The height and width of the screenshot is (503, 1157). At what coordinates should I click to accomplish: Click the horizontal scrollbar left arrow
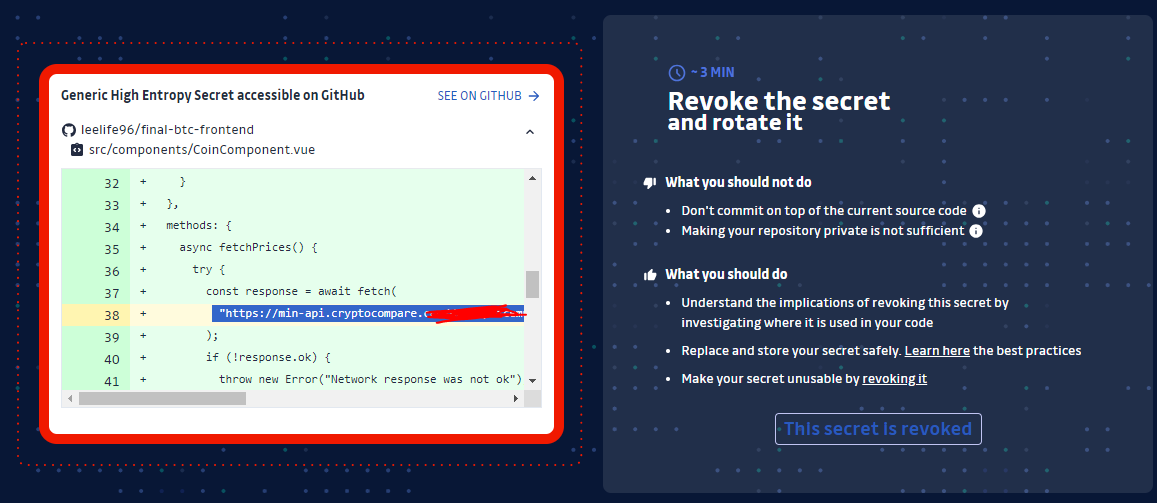70,398
